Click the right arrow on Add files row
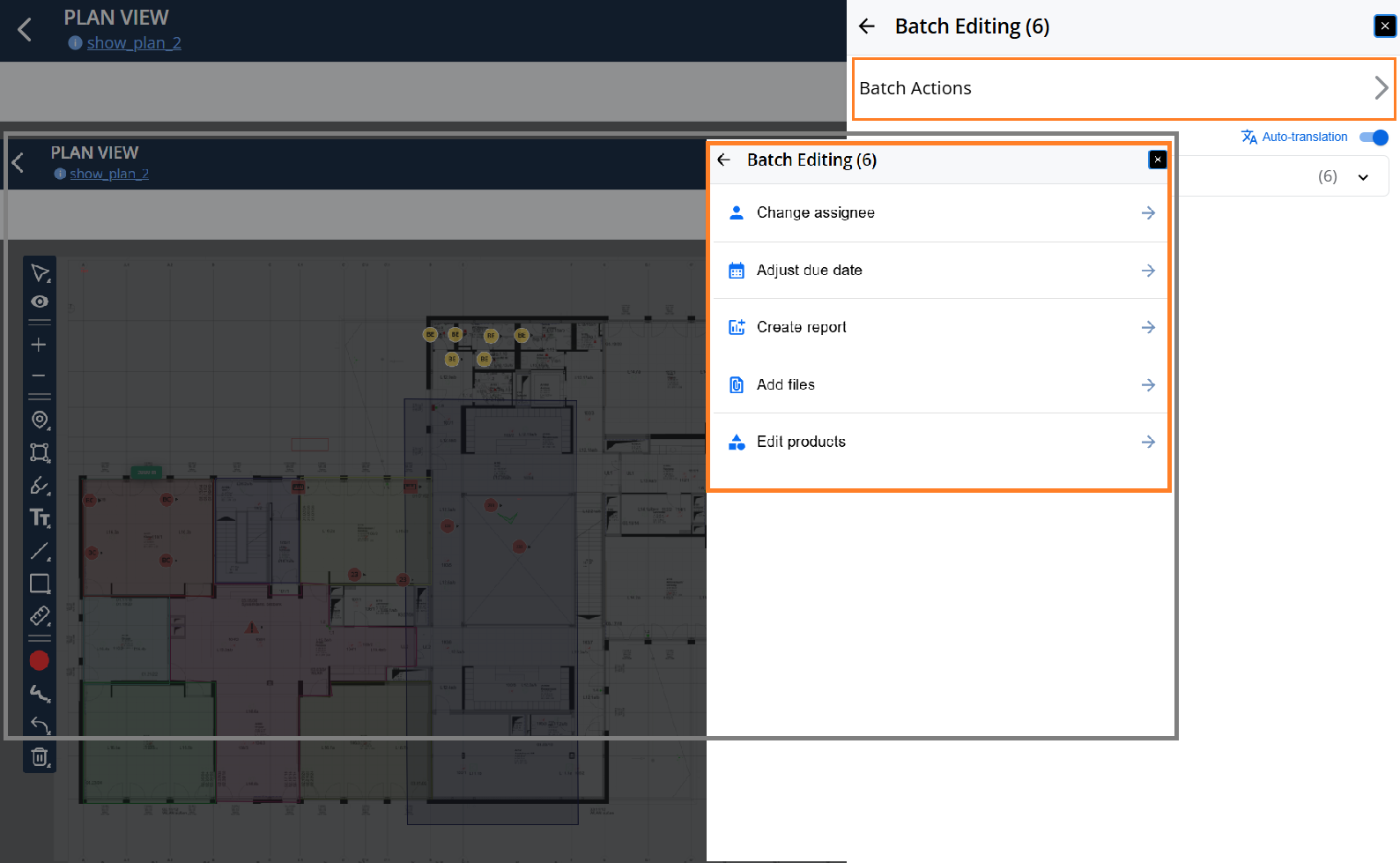The height and width of the screenshot is (863, 1400). [1148, 384]
